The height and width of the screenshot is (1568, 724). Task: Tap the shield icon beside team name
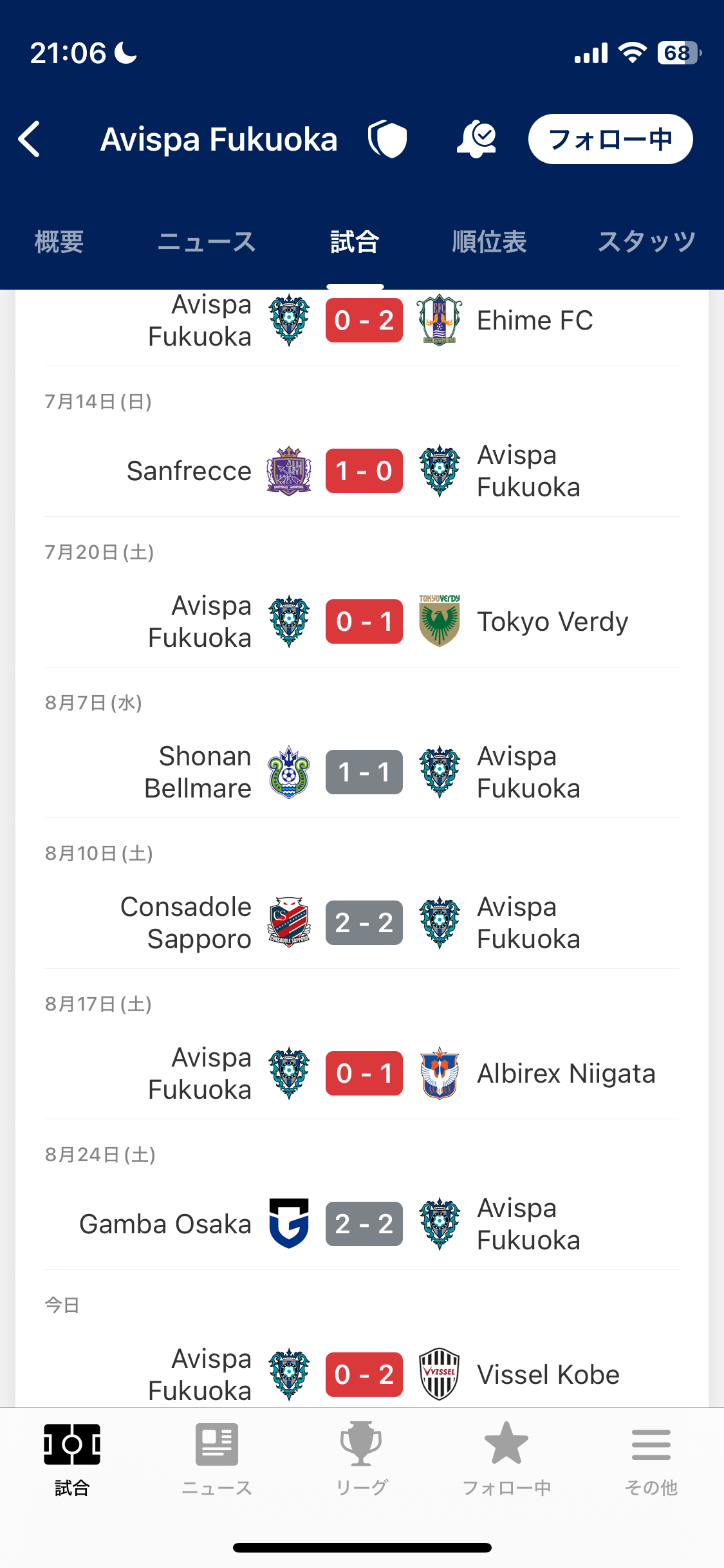click(x=387, y=139)
